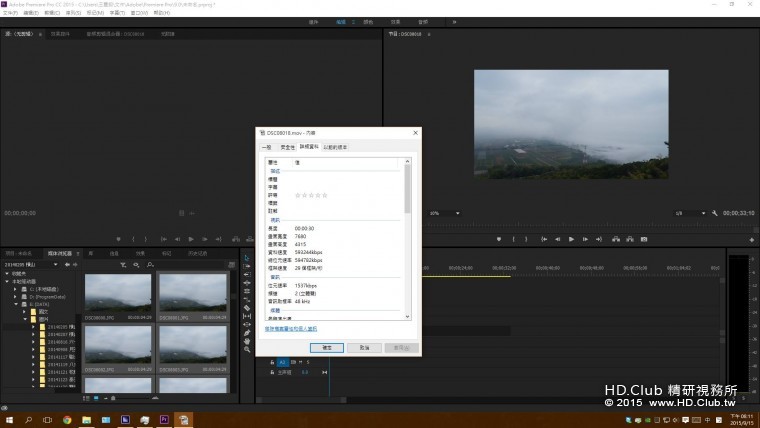
Task: Add a marker in the Program Monitor
Action: 498,239
